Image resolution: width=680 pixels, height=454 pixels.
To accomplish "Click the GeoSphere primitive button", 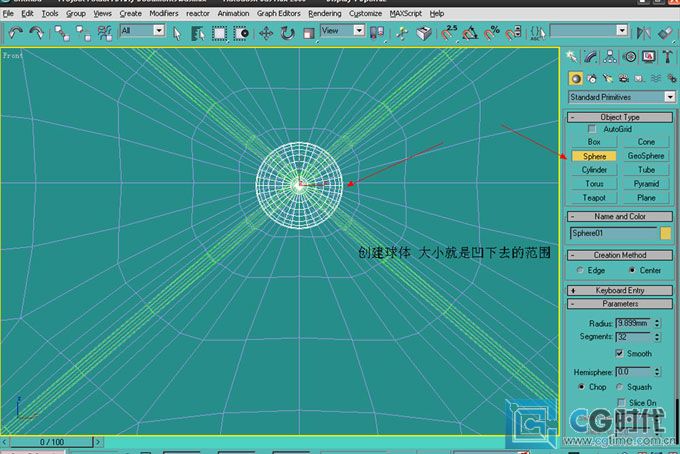I will [646, 156].
